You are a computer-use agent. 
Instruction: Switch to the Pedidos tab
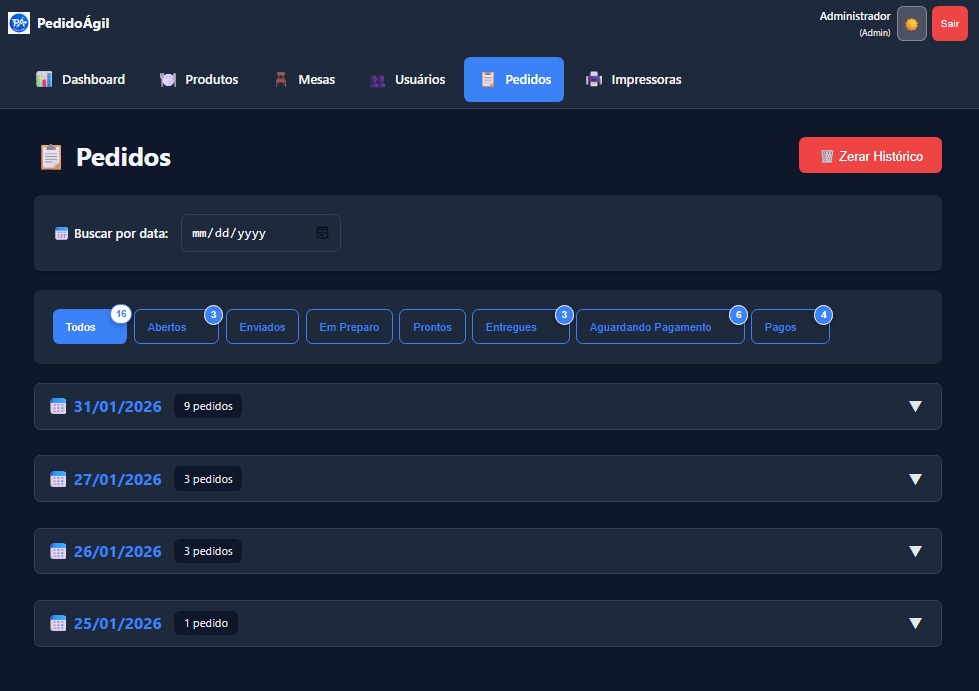pyautogui.click(x=514, y=78)
